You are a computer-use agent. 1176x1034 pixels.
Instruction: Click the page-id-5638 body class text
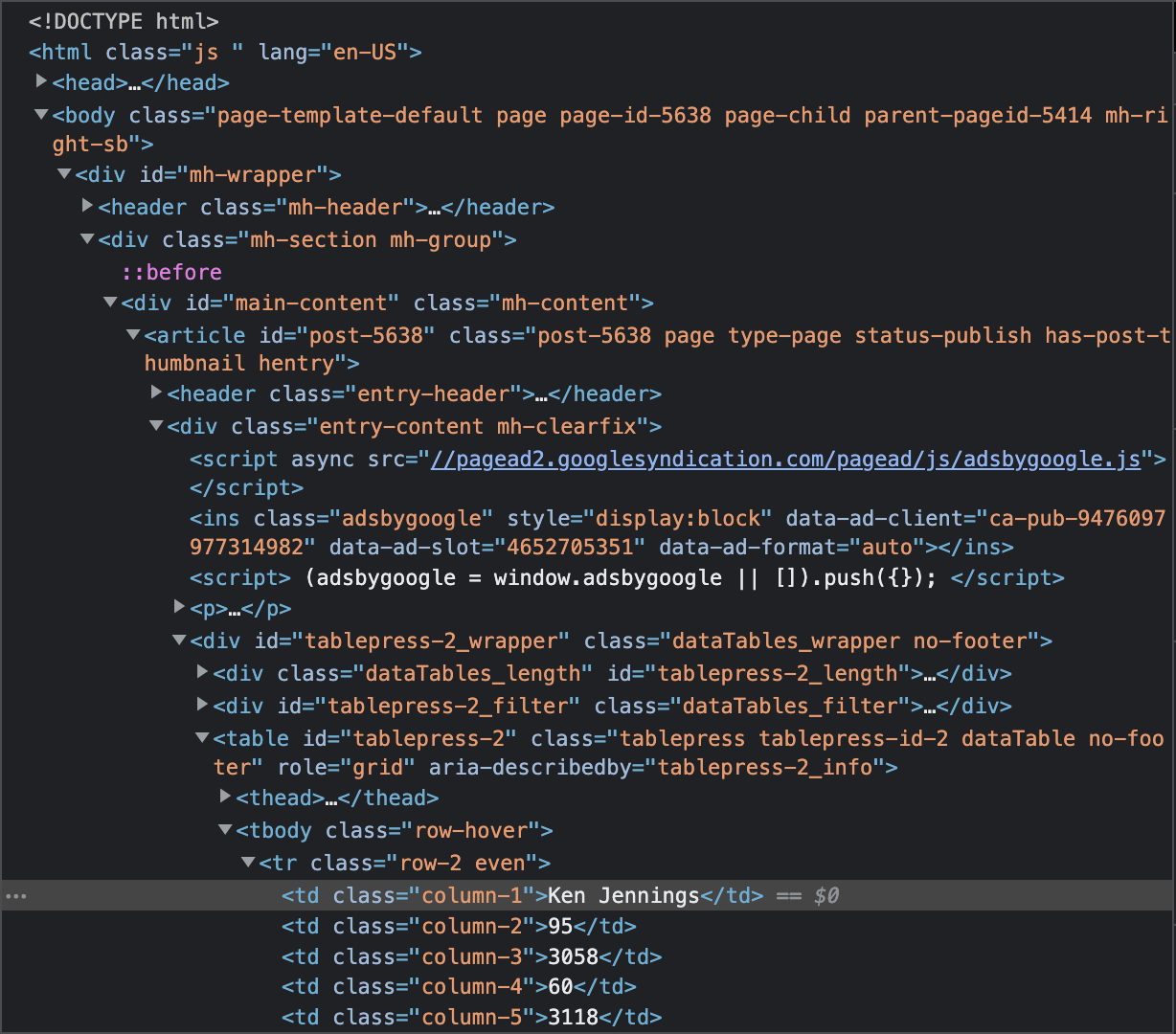point(636,115)
